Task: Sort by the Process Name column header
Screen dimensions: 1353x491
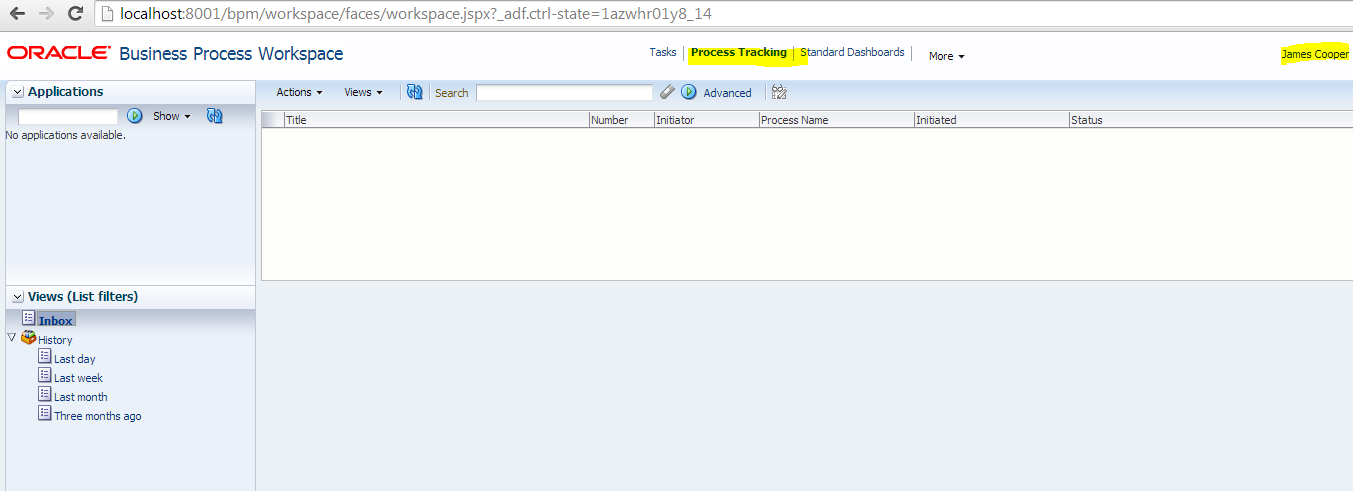Action: (836, 120)
